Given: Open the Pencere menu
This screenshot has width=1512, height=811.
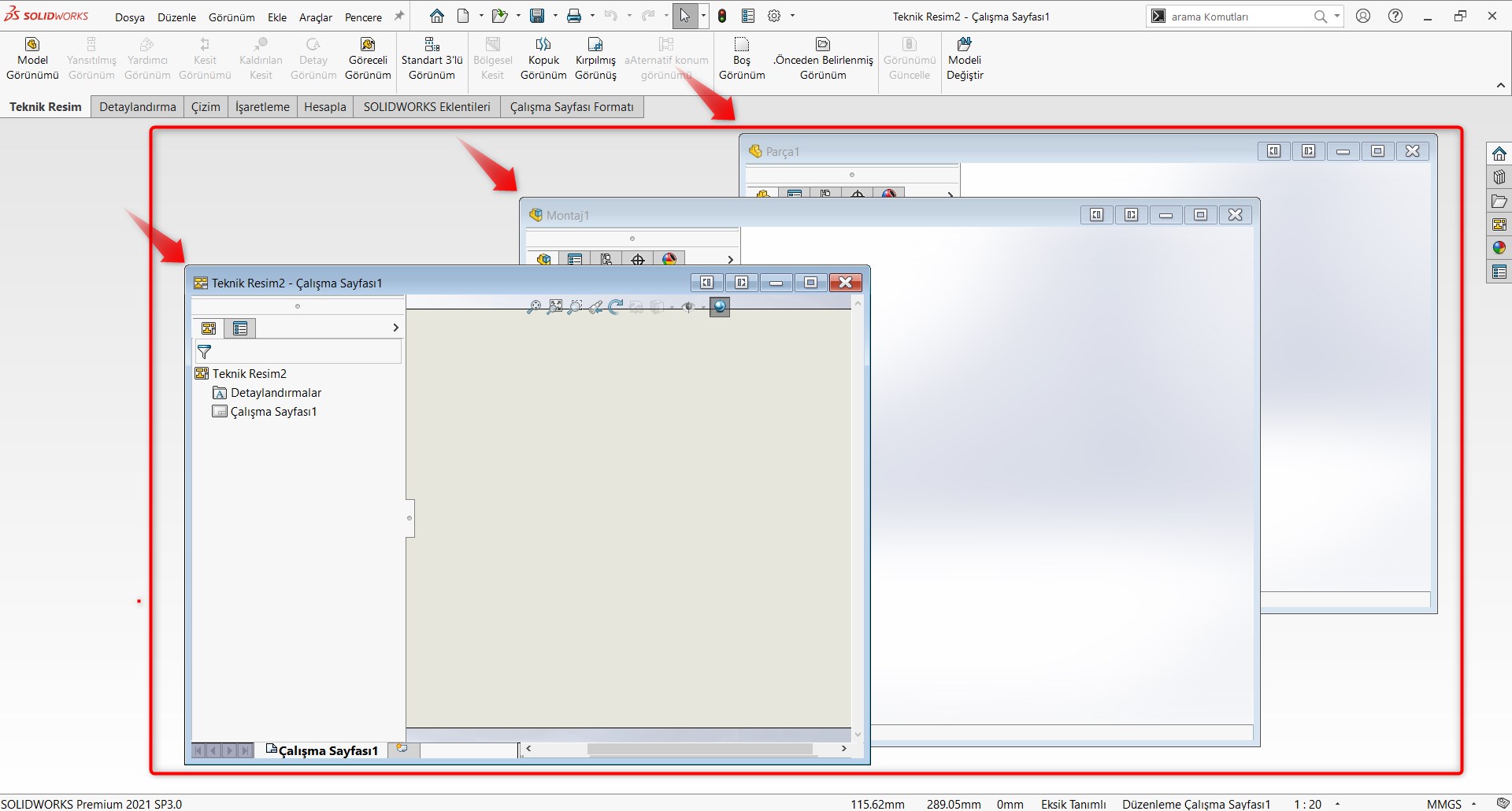Looking at the screenshot, I should (x=363, y=17).
